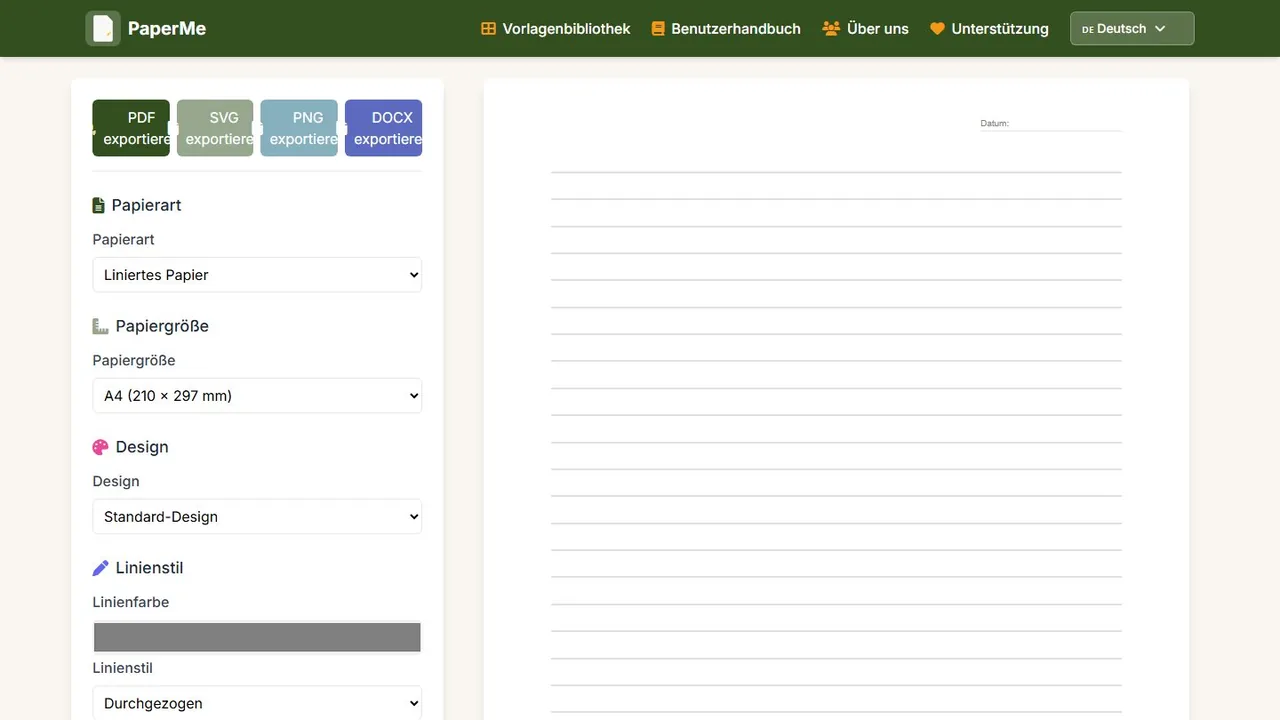Open the Design dropdown showing Standard-Design
Viewport: 1280px width, 720px height.
257,517
